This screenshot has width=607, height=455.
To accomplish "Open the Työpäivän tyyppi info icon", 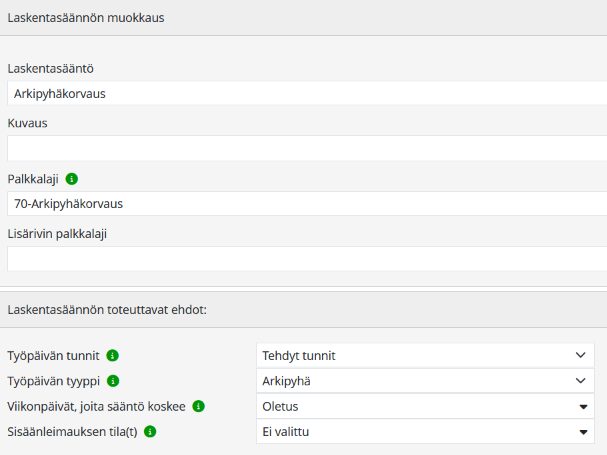I will tap(113, 381).
